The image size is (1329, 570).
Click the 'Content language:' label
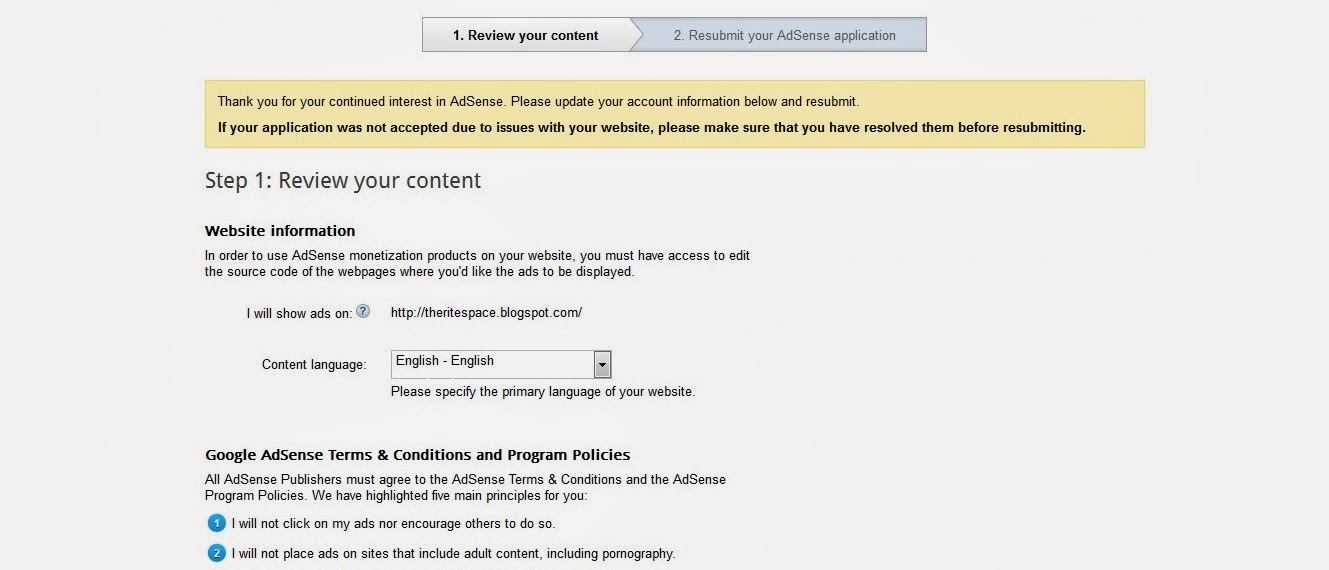[314, 364]
